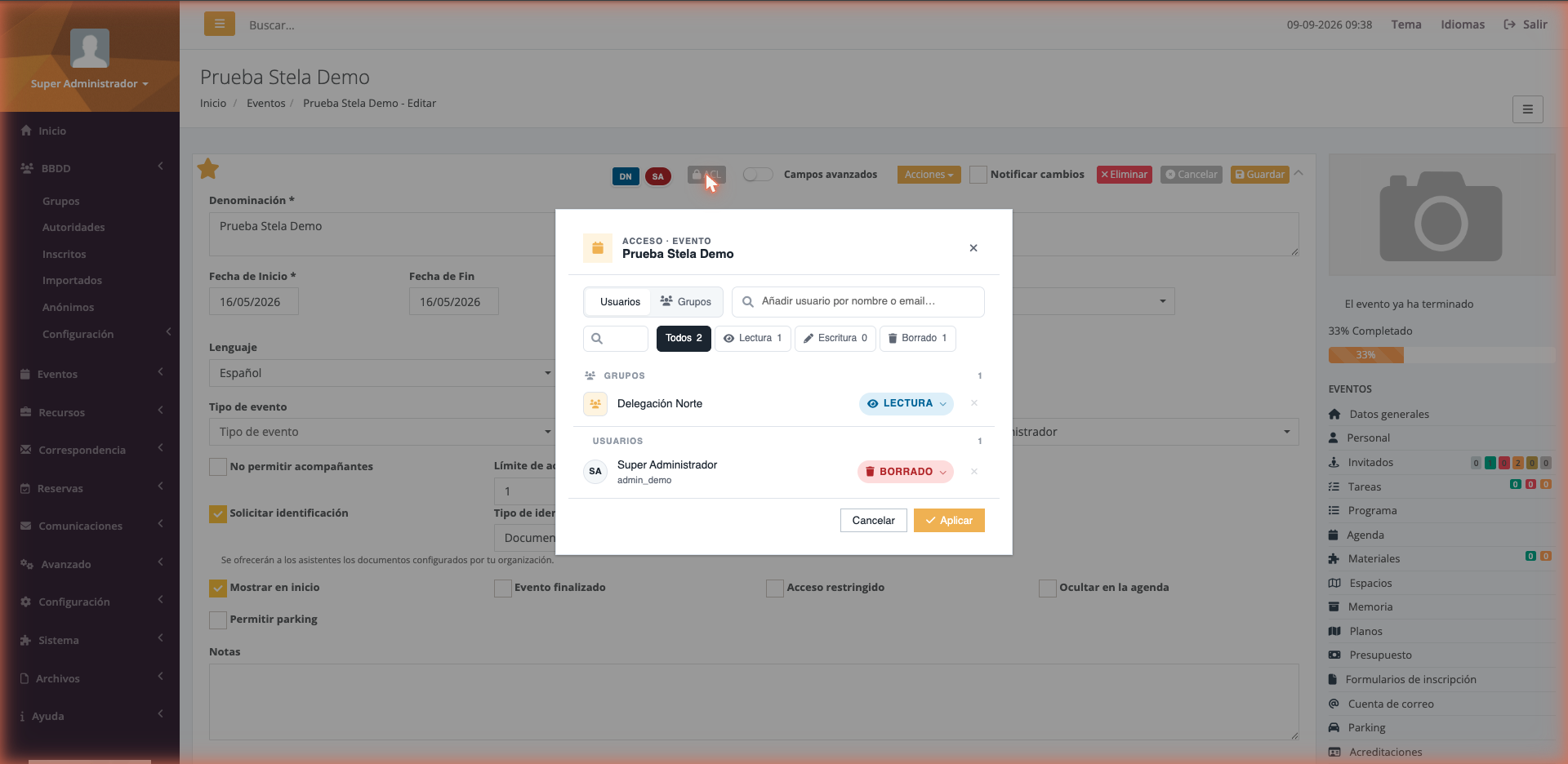Click the camera photo placeholder

(1441, 215)
